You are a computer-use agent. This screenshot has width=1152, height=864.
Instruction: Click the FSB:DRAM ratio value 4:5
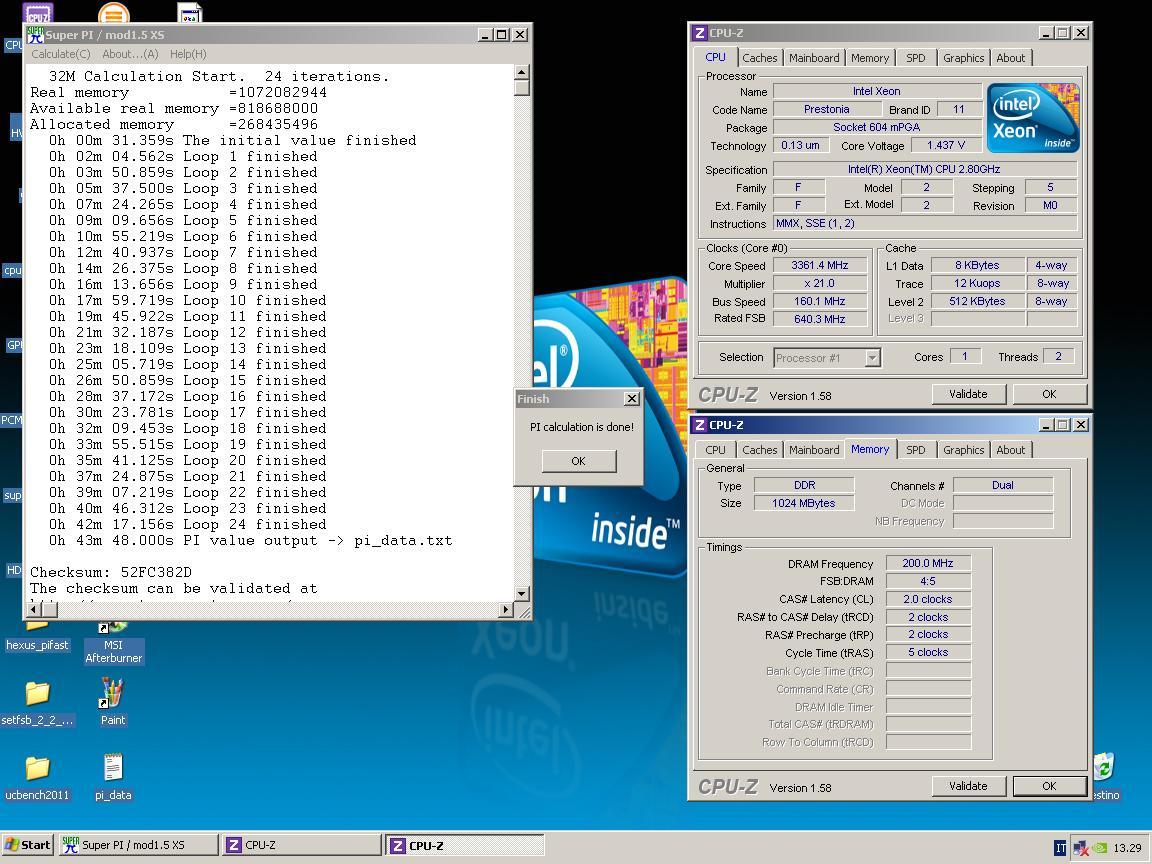pyautogui.click(x=928, y=581)
